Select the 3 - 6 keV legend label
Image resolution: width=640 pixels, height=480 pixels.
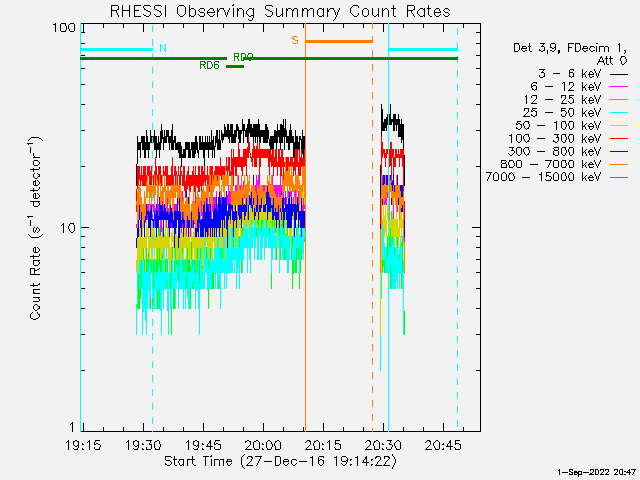click(x=570, y=74)
